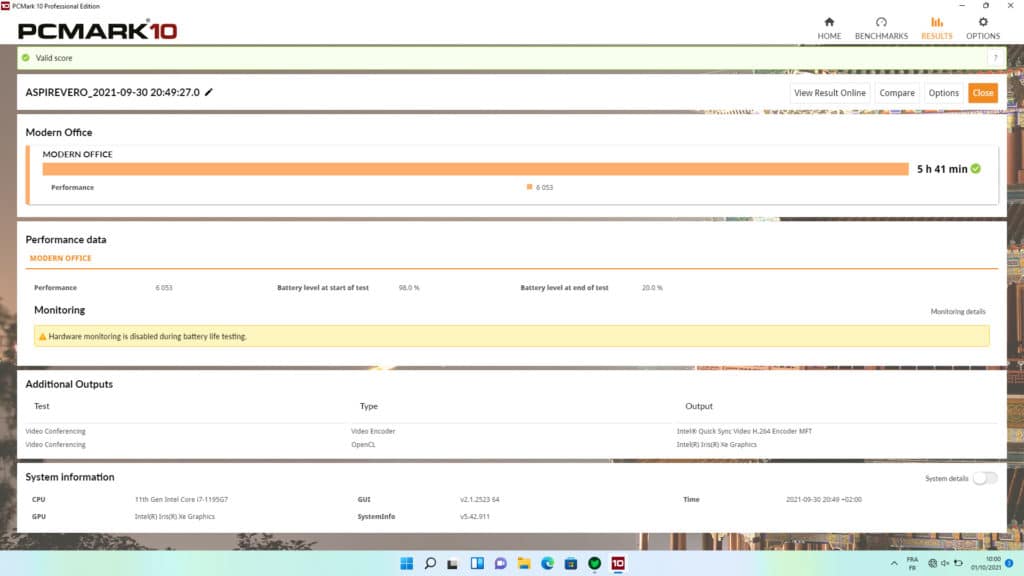
Task: Open Widgets from the taskbar
Action: click(477, 563)
